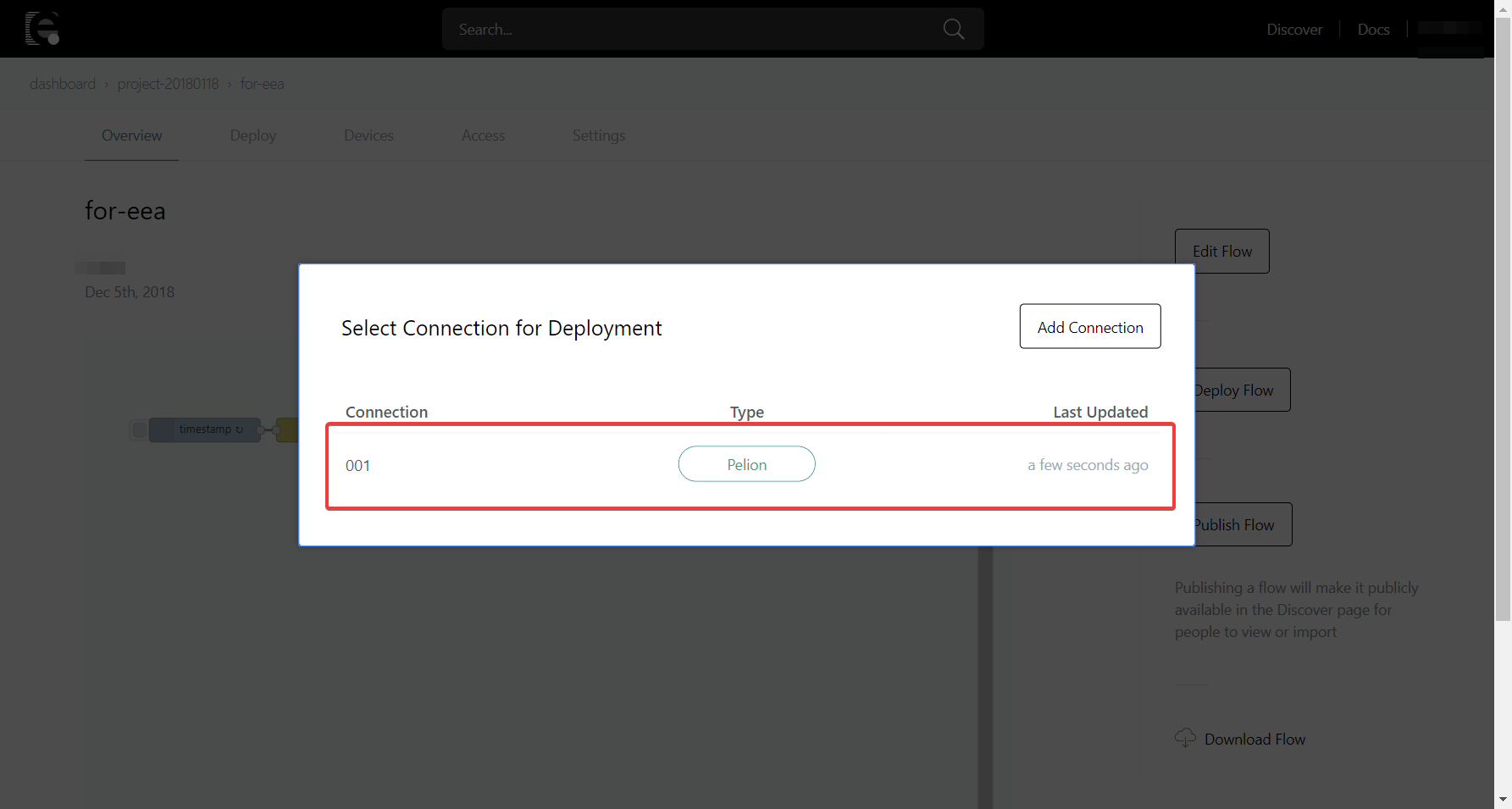Switch to the Deploy tab
Screen dimensions: 1512x809
(x=252, y=135)
